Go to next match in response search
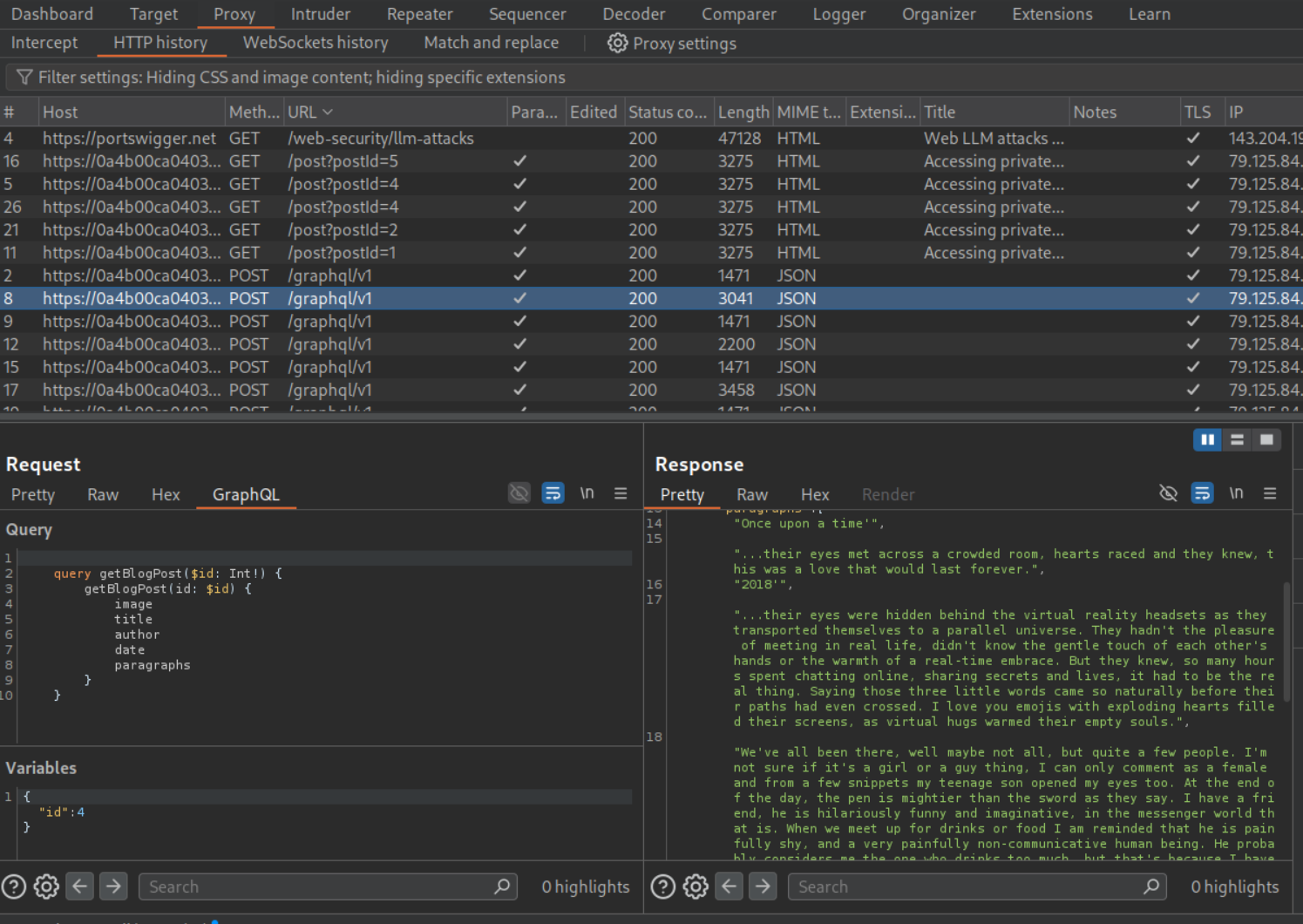The height and width of the screenshot is (924, 1303). click(x=763, y=887)
